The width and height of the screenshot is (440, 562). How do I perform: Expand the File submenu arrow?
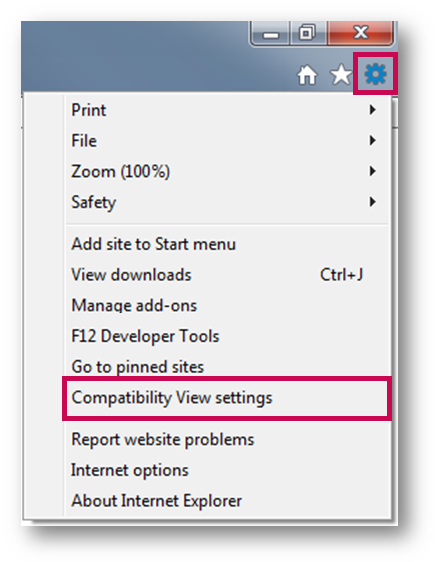373,140
